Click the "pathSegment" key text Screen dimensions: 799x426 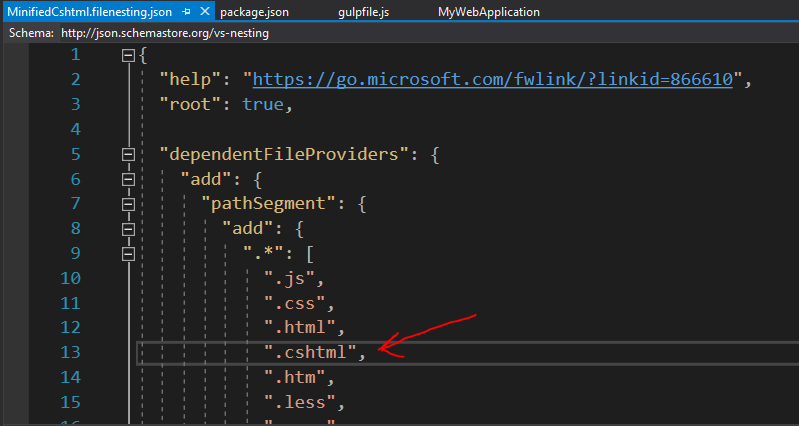tap(269, 204)
